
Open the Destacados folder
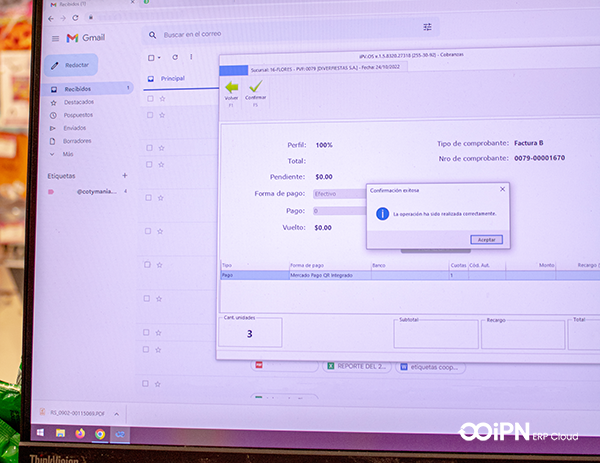coord(78,102)
